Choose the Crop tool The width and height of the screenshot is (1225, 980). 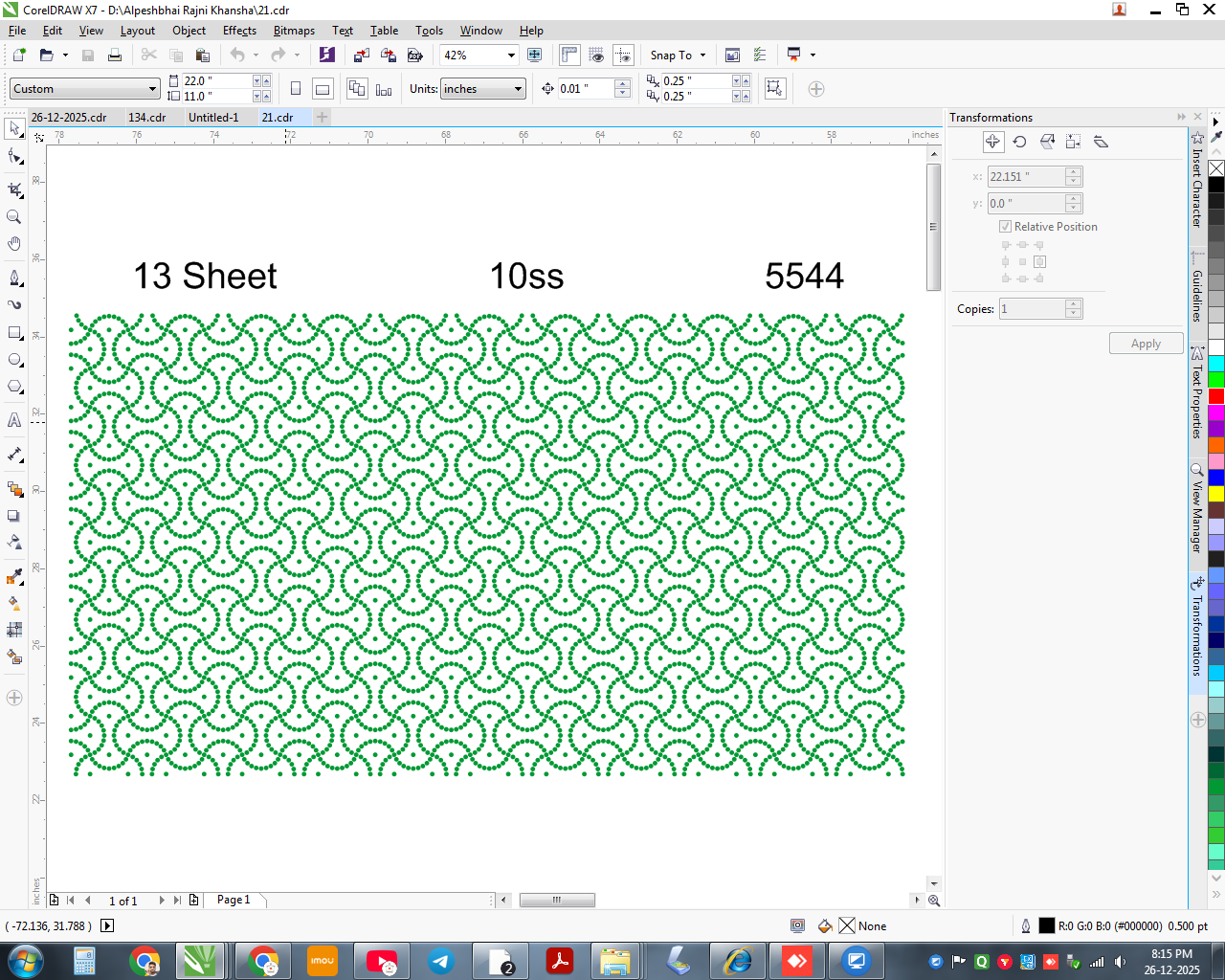(14, 189)
